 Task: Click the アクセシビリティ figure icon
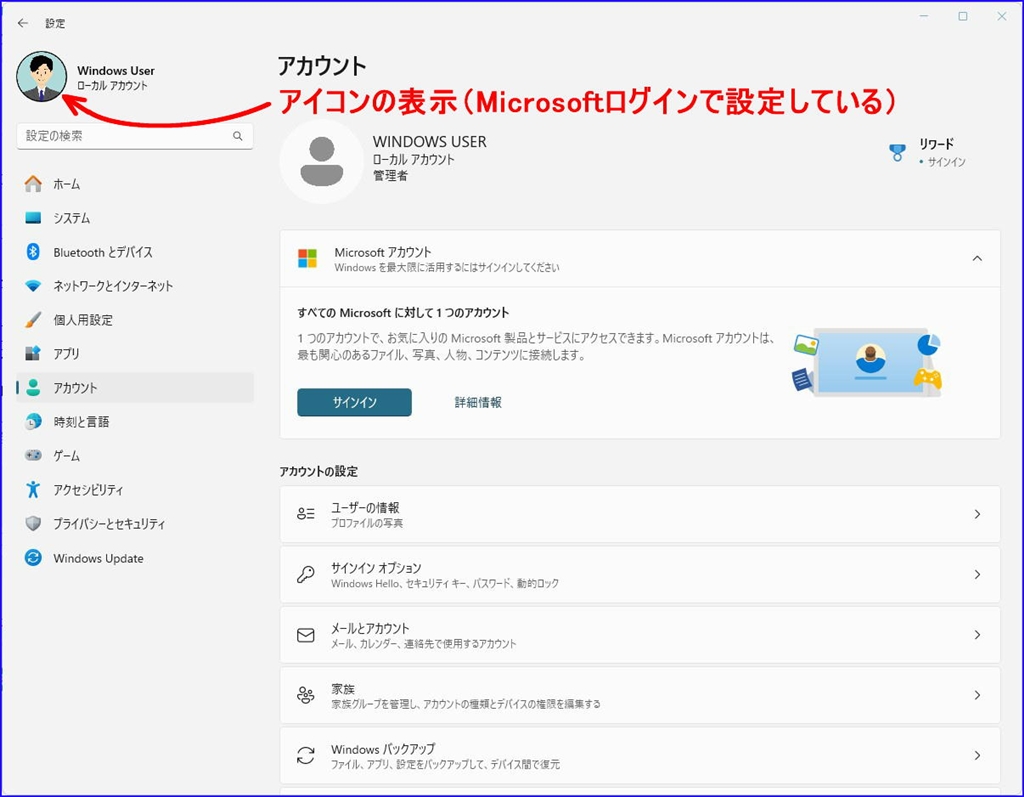pos(33,489)
